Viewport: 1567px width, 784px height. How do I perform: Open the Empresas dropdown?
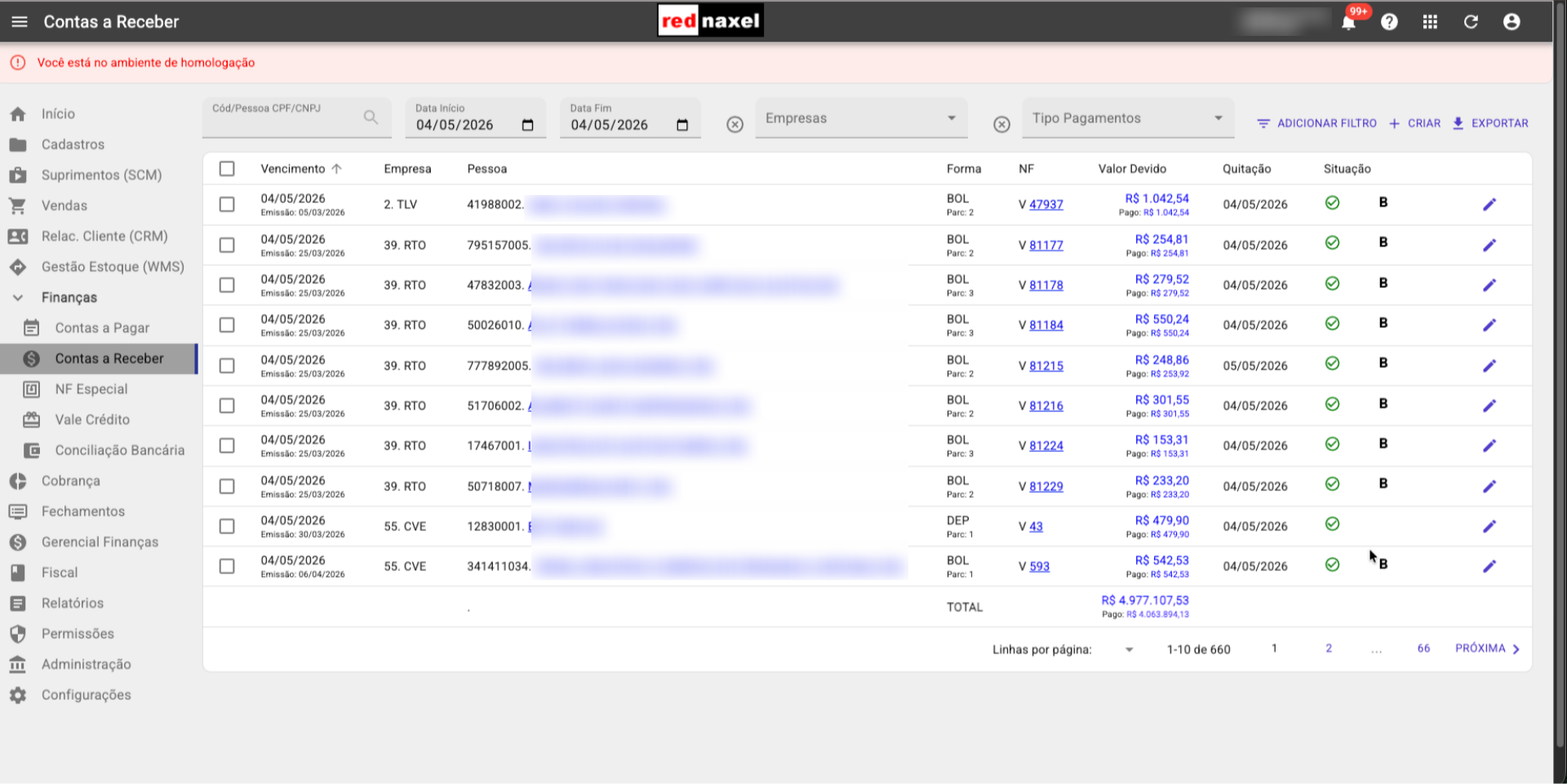(x=861, y=118)
